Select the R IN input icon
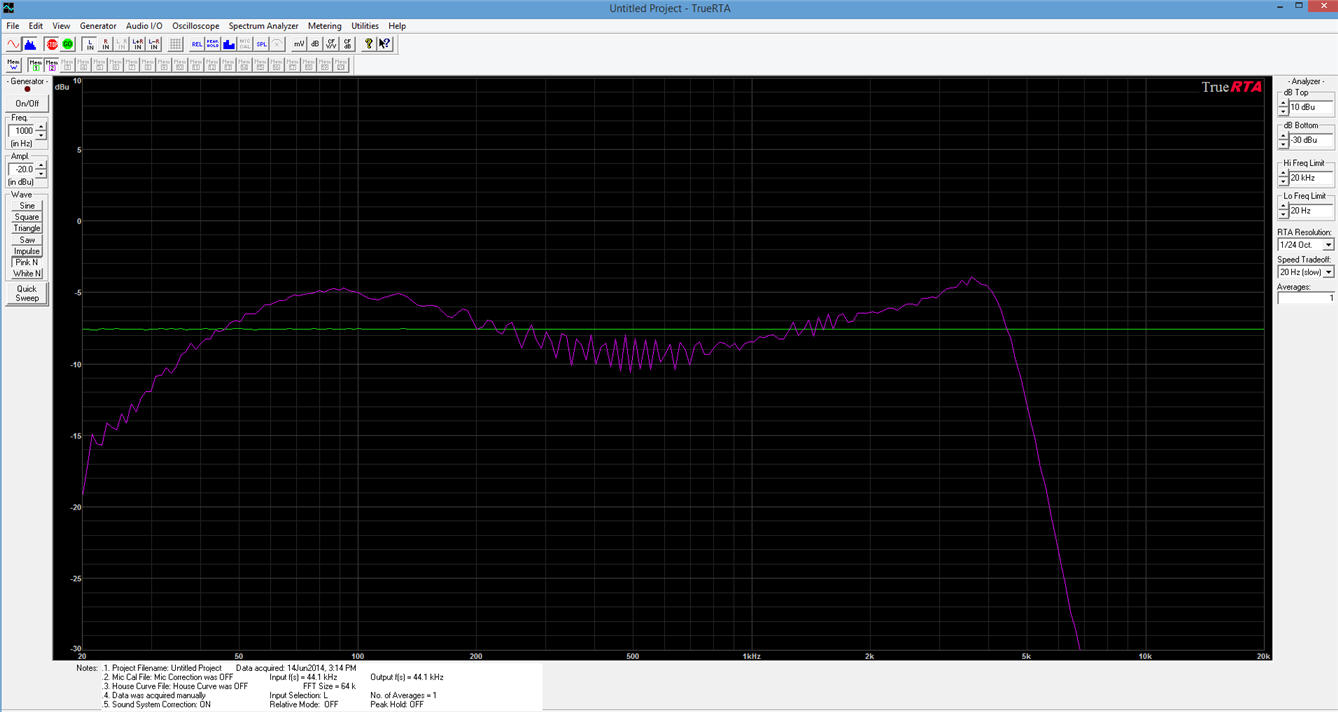This screenshot has width=1338, height=712. (106, 44)
